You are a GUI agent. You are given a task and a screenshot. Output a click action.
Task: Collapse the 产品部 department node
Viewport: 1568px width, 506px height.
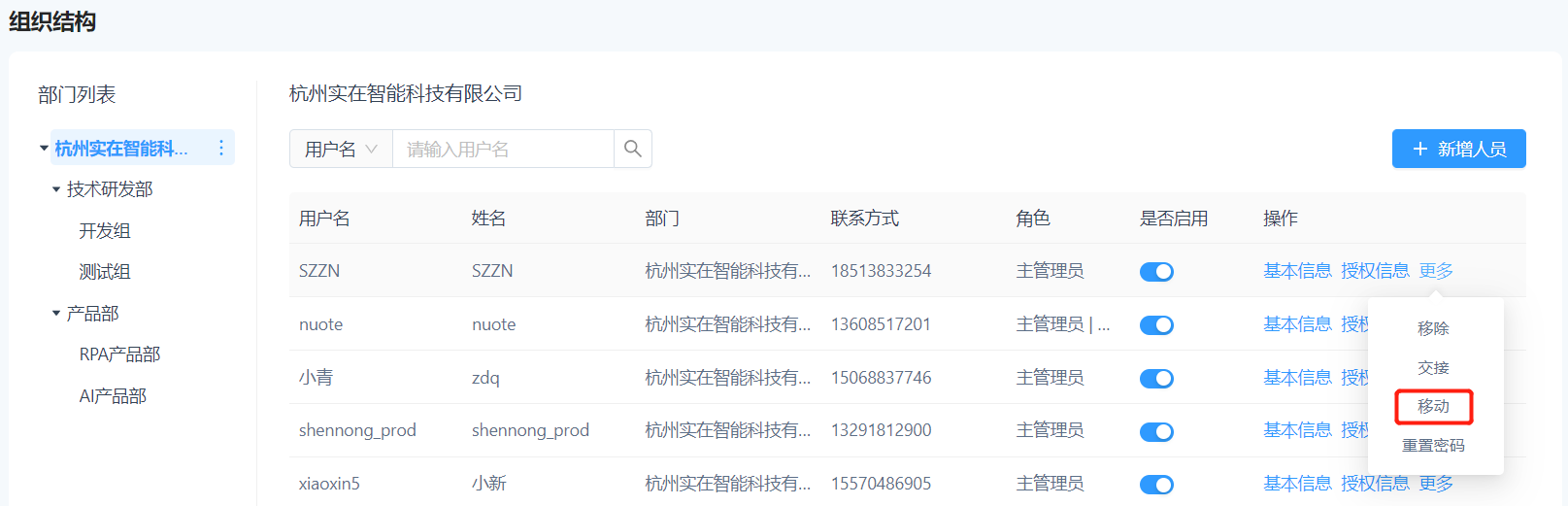tap(56, 314)
